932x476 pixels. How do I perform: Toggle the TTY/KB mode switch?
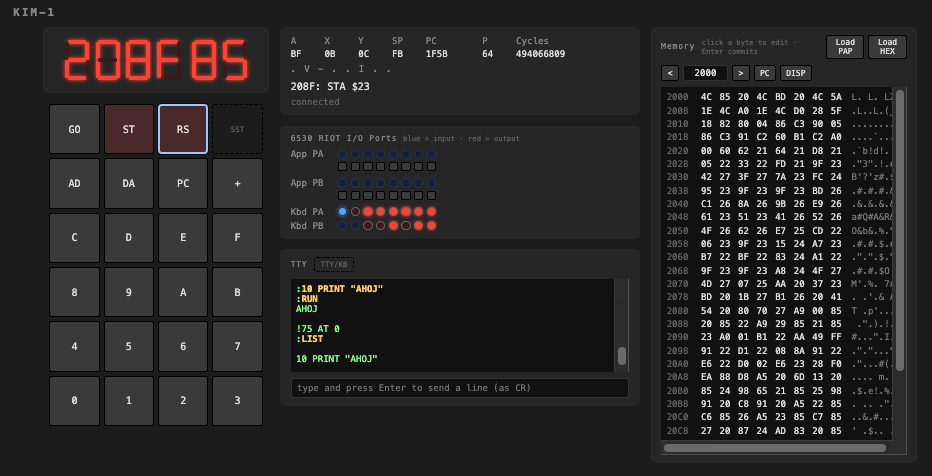pyautogui.click(x=334, y=264)
